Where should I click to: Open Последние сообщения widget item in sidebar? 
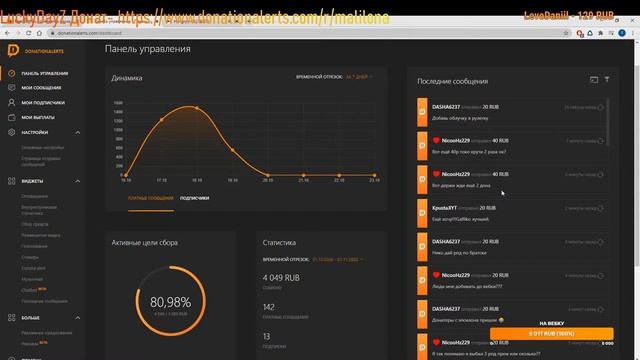click(x=44, y=301)
